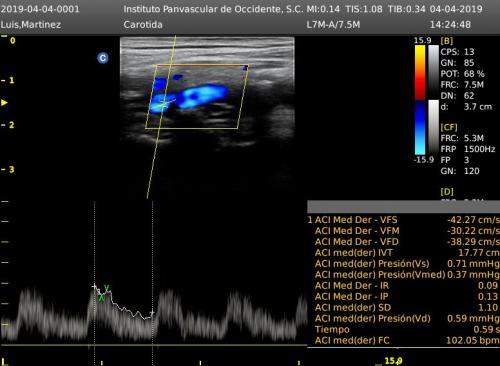Screen dimensions: 500x366
Task: Click the Carotida exam preset label
Action: tap(143, 25)
